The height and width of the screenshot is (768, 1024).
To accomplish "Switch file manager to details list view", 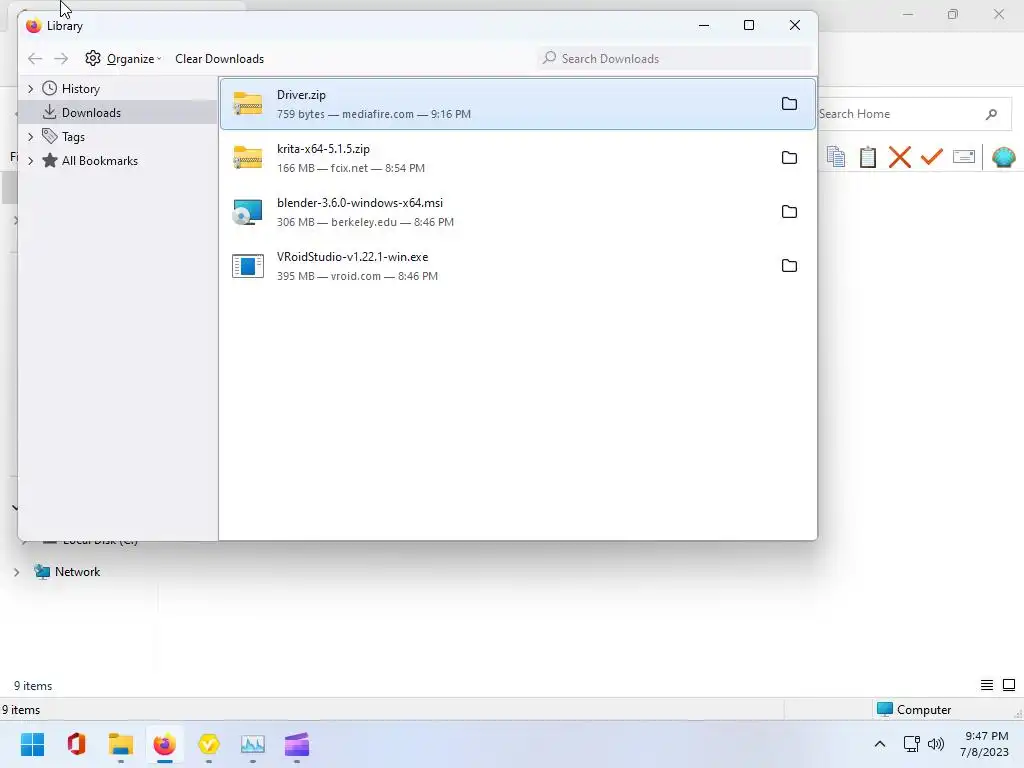I will click(987, 685).
